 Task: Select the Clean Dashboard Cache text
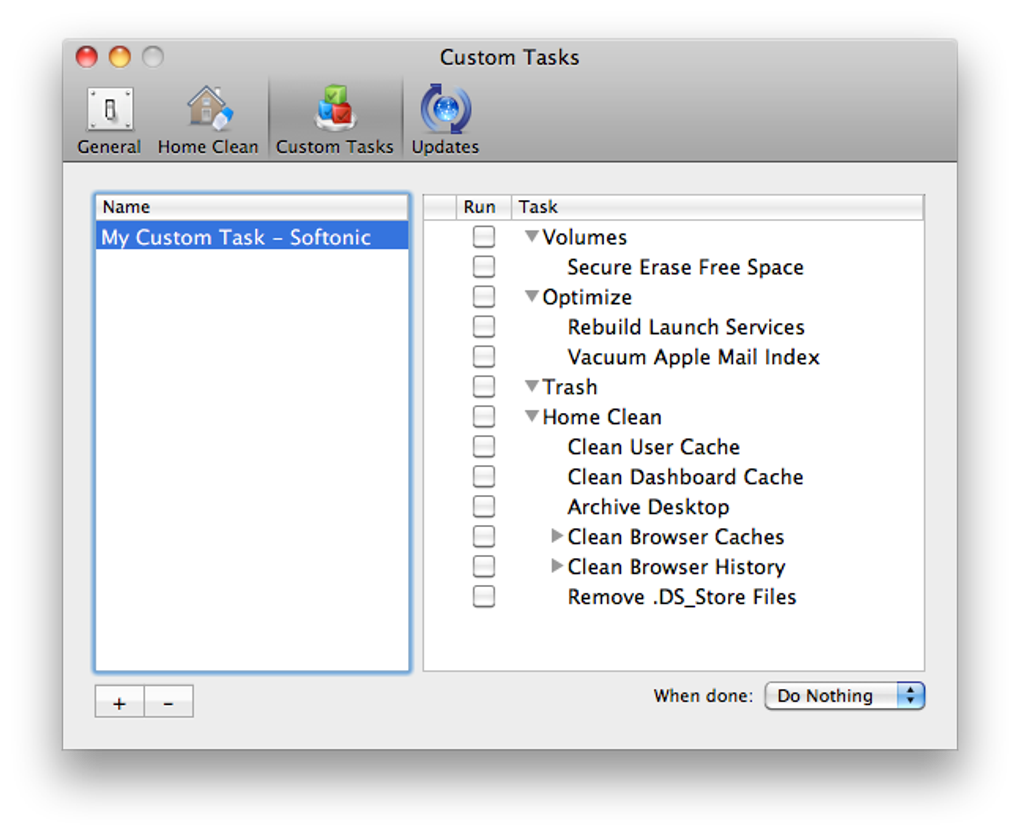[x=686, y=477]
